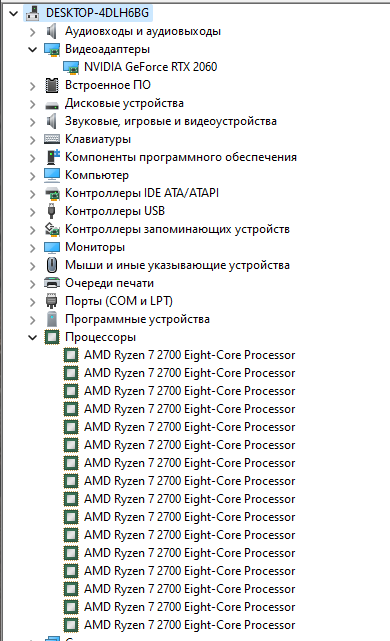The image size is (390, 641).
Task: Expand the Контроллеры USB node
Action: pos(33,212)
